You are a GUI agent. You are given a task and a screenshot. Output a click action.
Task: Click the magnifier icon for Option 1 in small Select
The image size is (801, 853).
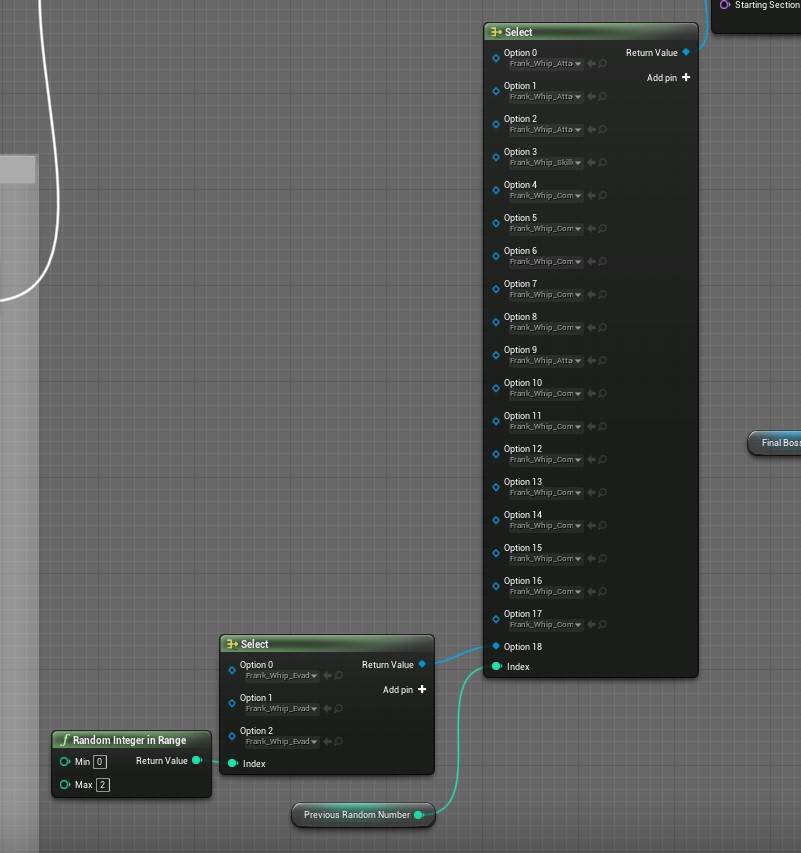coord(339,709)
